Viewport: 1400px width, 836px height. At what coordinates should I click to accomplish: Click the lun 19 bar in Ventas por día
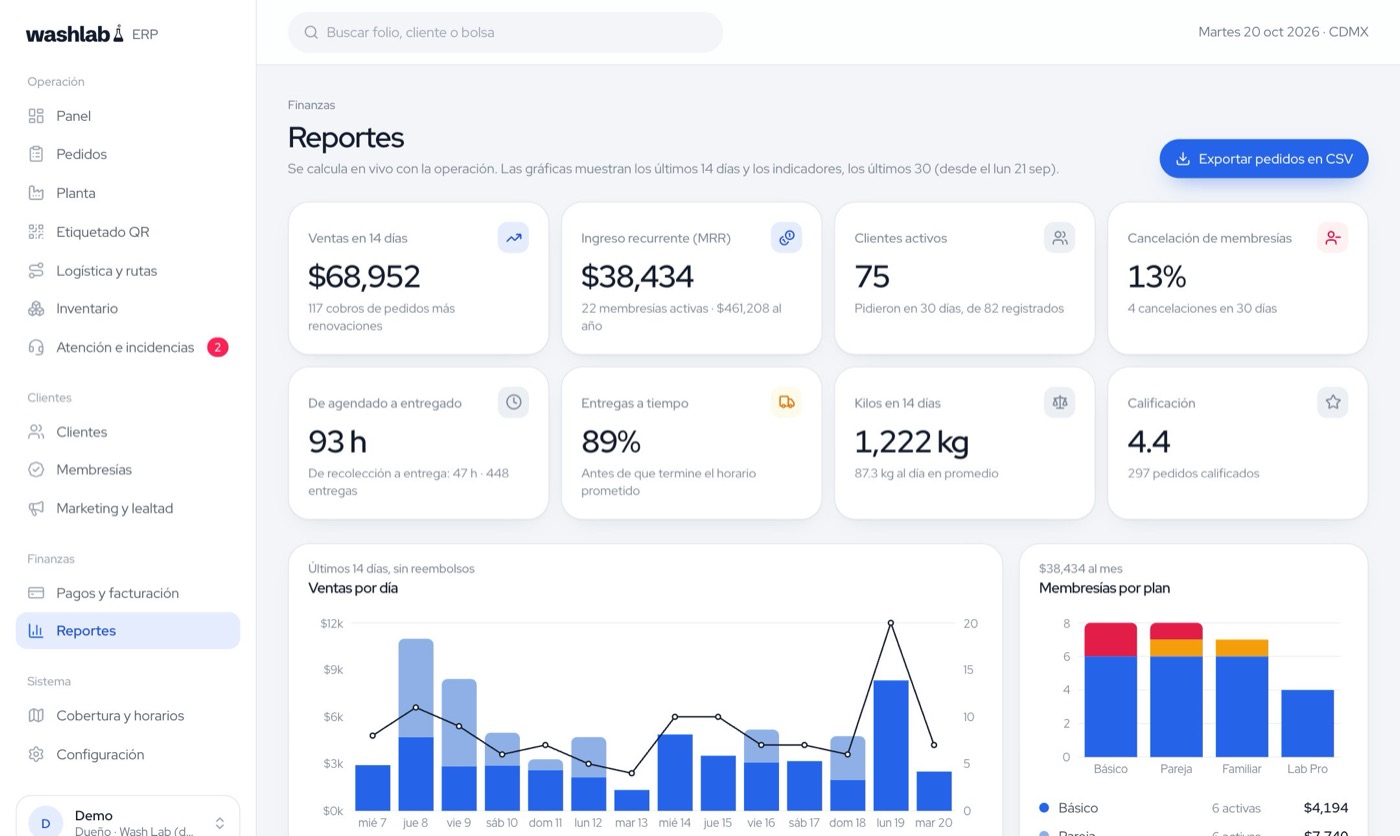(x=891, y=745)
